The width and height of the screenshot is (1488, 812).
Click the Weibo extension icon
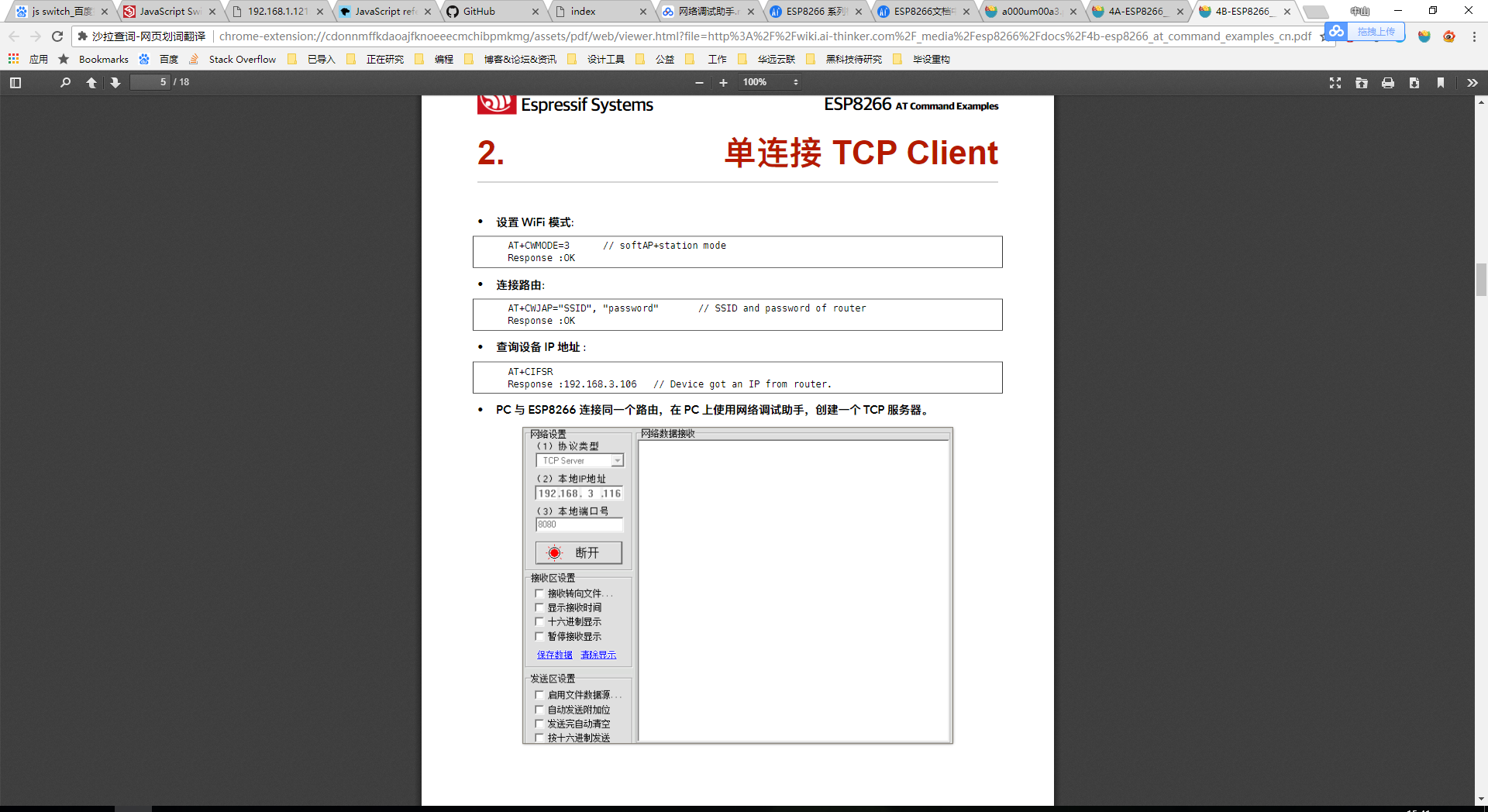coord(1449,36)
